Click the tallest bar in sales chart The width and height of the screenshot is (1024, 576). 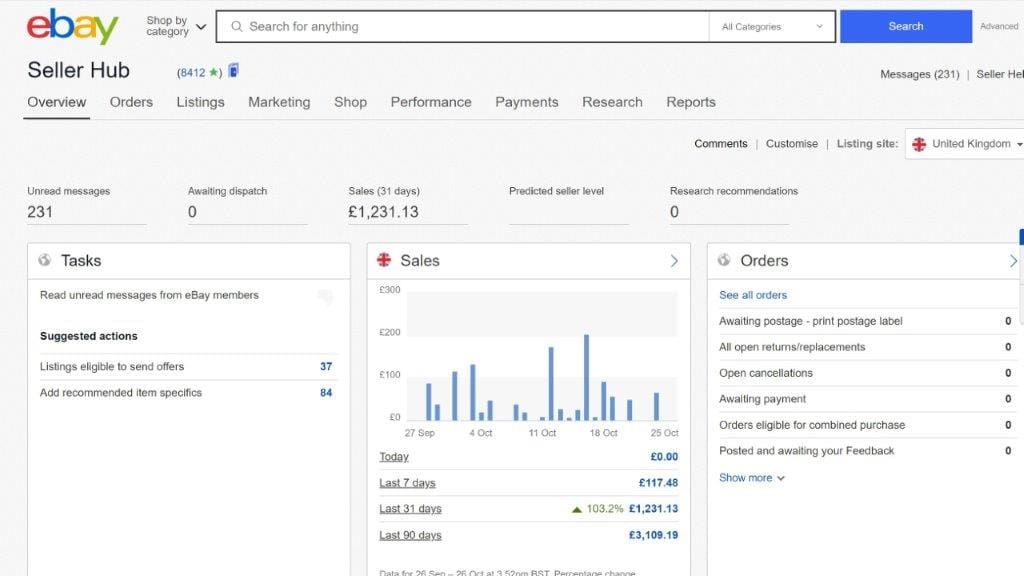click(x=586, y=377)
